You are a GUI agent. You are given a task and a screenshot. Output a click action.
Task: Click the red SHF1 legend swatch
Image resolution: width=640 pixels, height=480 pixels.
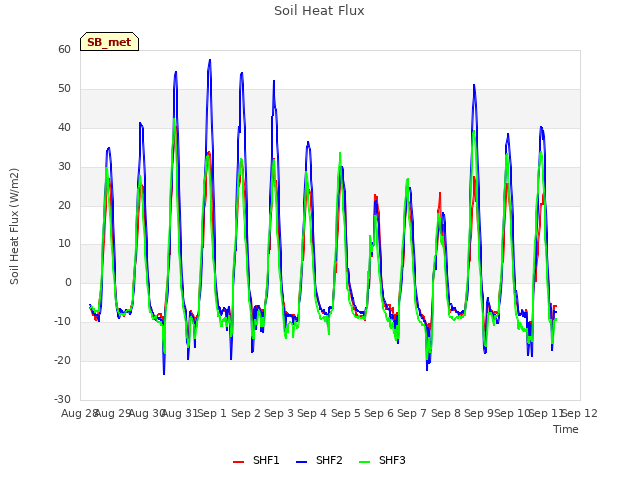[x=238, y=462]
